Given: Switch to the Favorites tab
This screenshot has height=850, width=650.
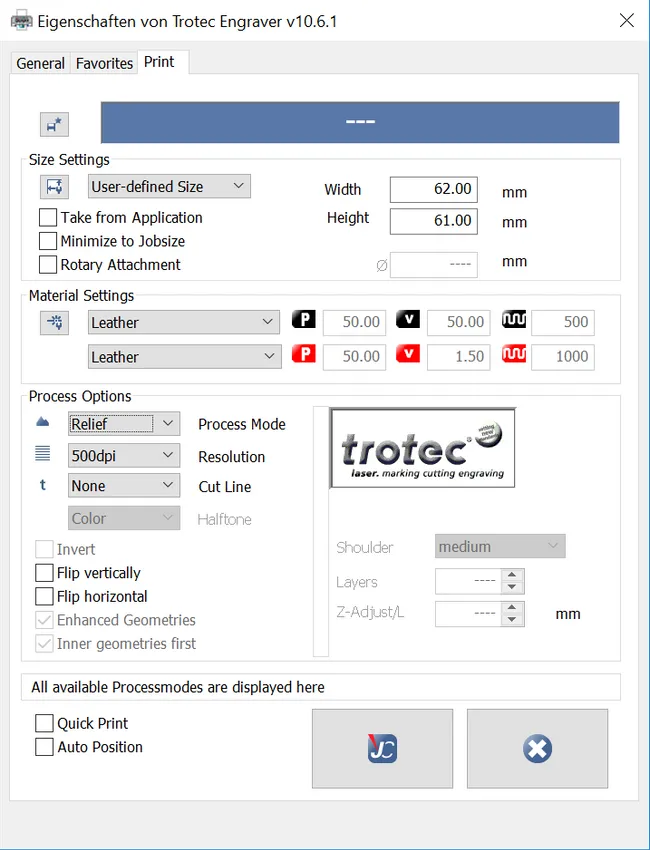Looking at the screenshot, I should (x=104, y=63).
